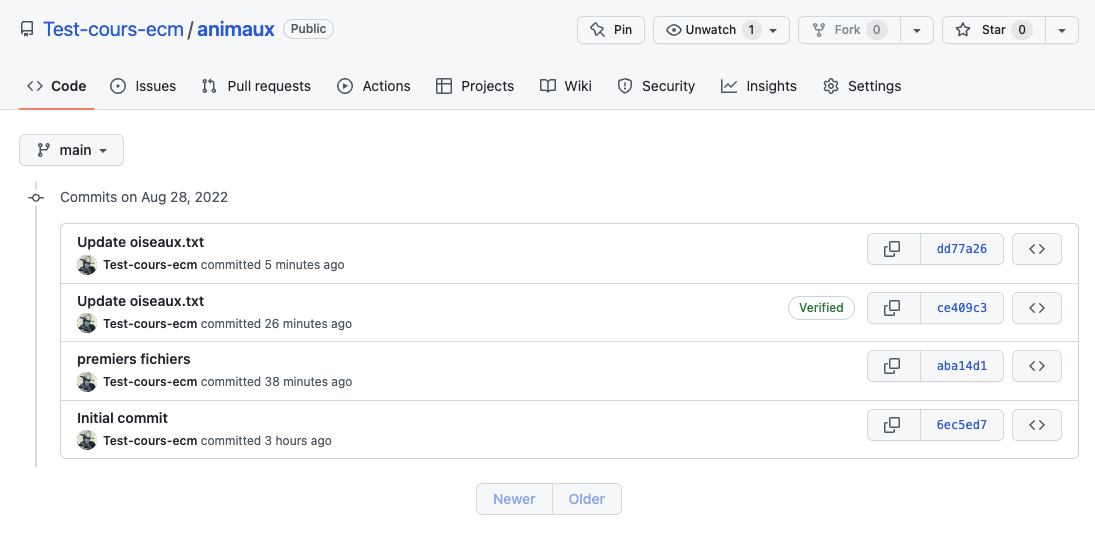Copy full SHA for commit 6ec5ed7
Screen dimensions: 1095x539
pos(892,425)
